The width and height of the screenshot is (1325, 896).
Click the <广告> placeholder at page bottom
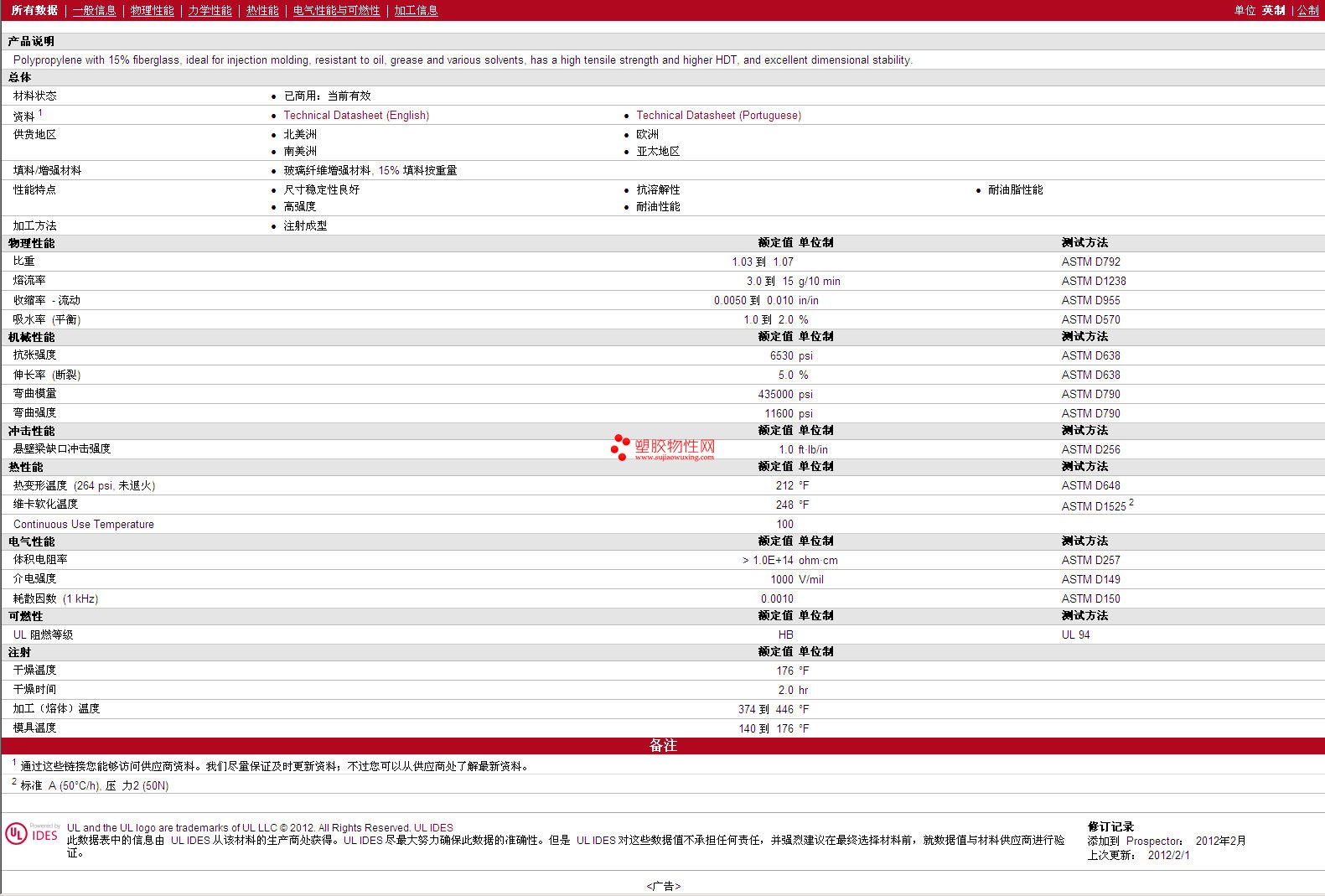pyautogui.click(x=663, y=886)
